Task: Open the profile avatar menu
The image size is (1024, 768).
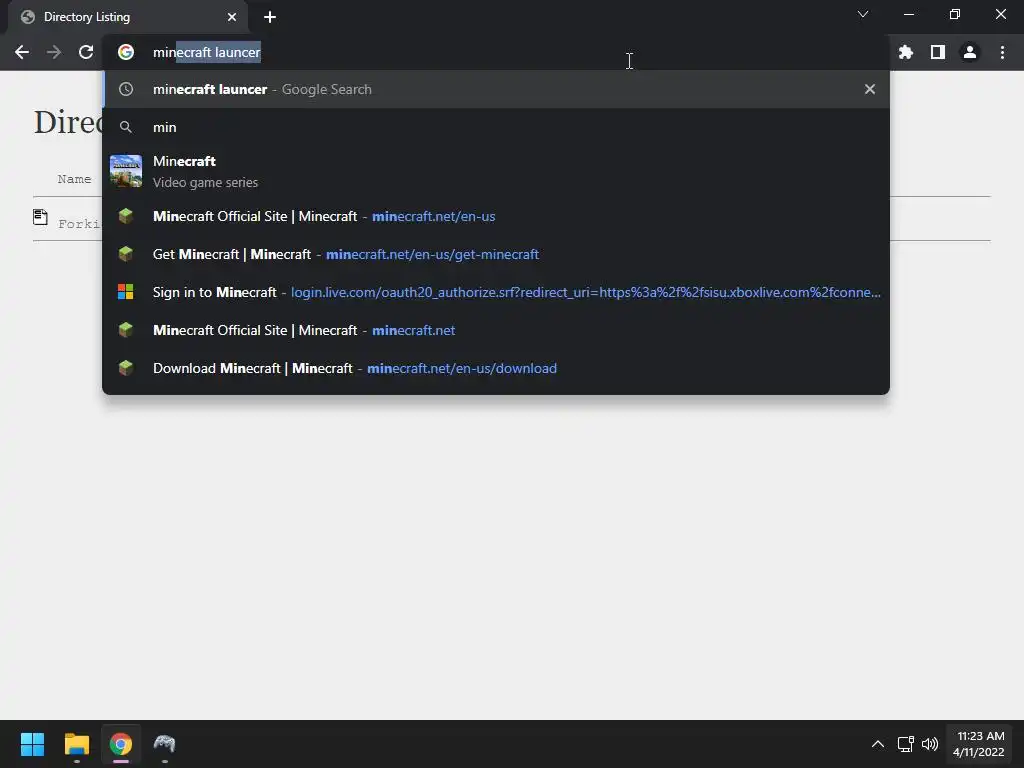Action: pyautogui.click(x=970, y=52)
